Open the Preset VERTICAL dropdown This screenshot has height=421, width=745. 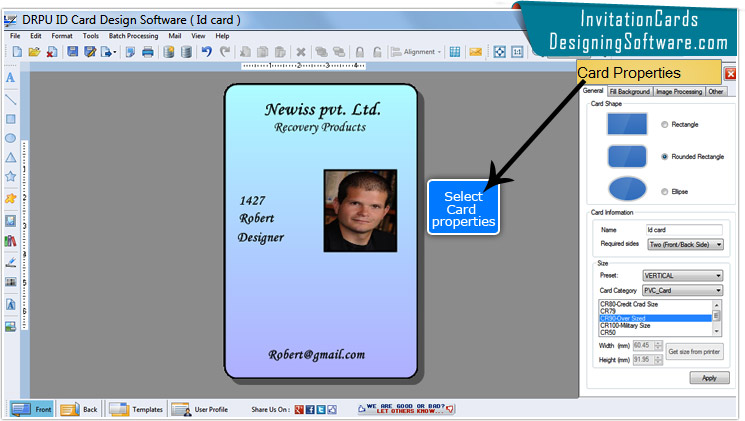[x=682, y=276]
